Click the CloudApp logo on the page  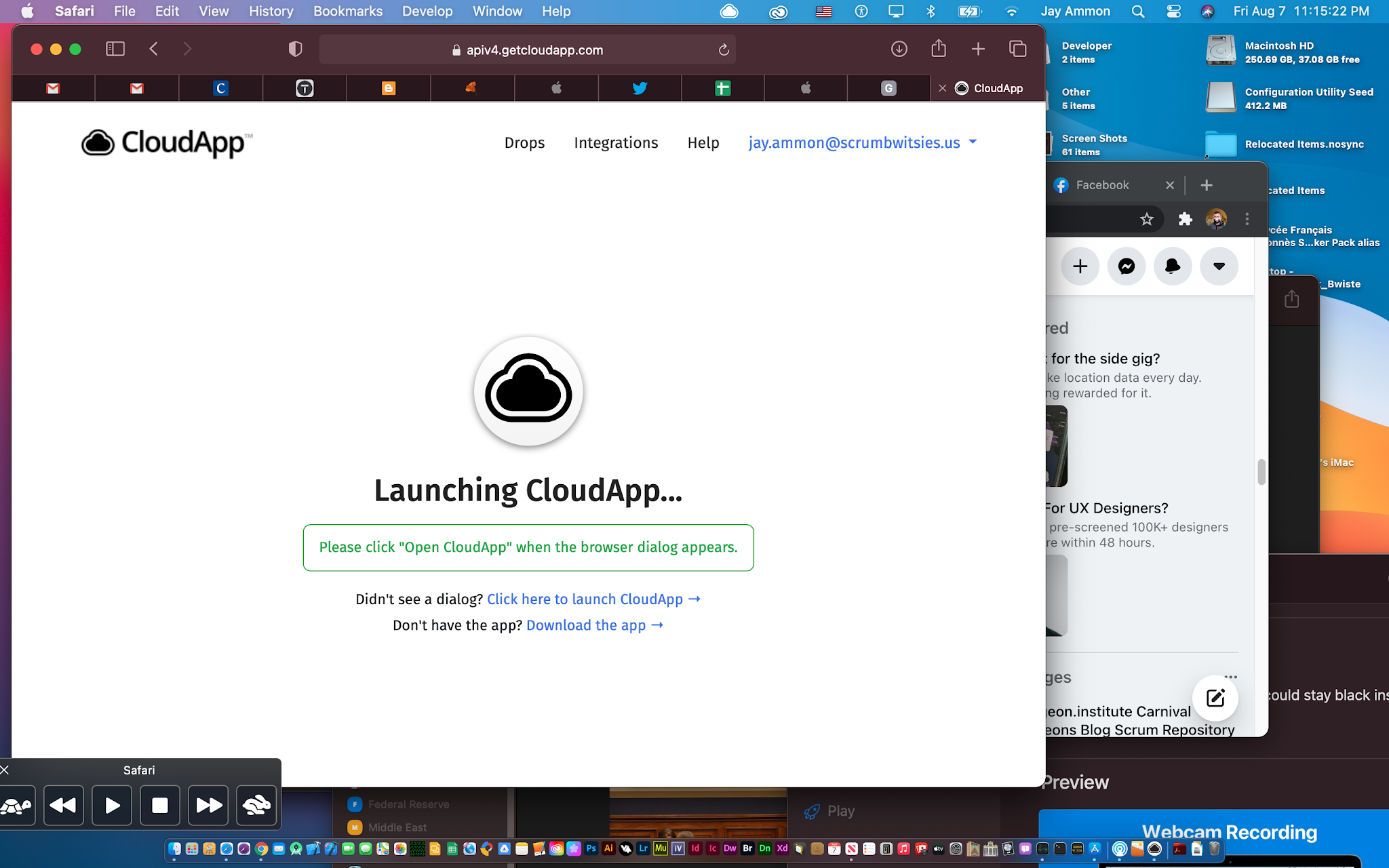167,143
